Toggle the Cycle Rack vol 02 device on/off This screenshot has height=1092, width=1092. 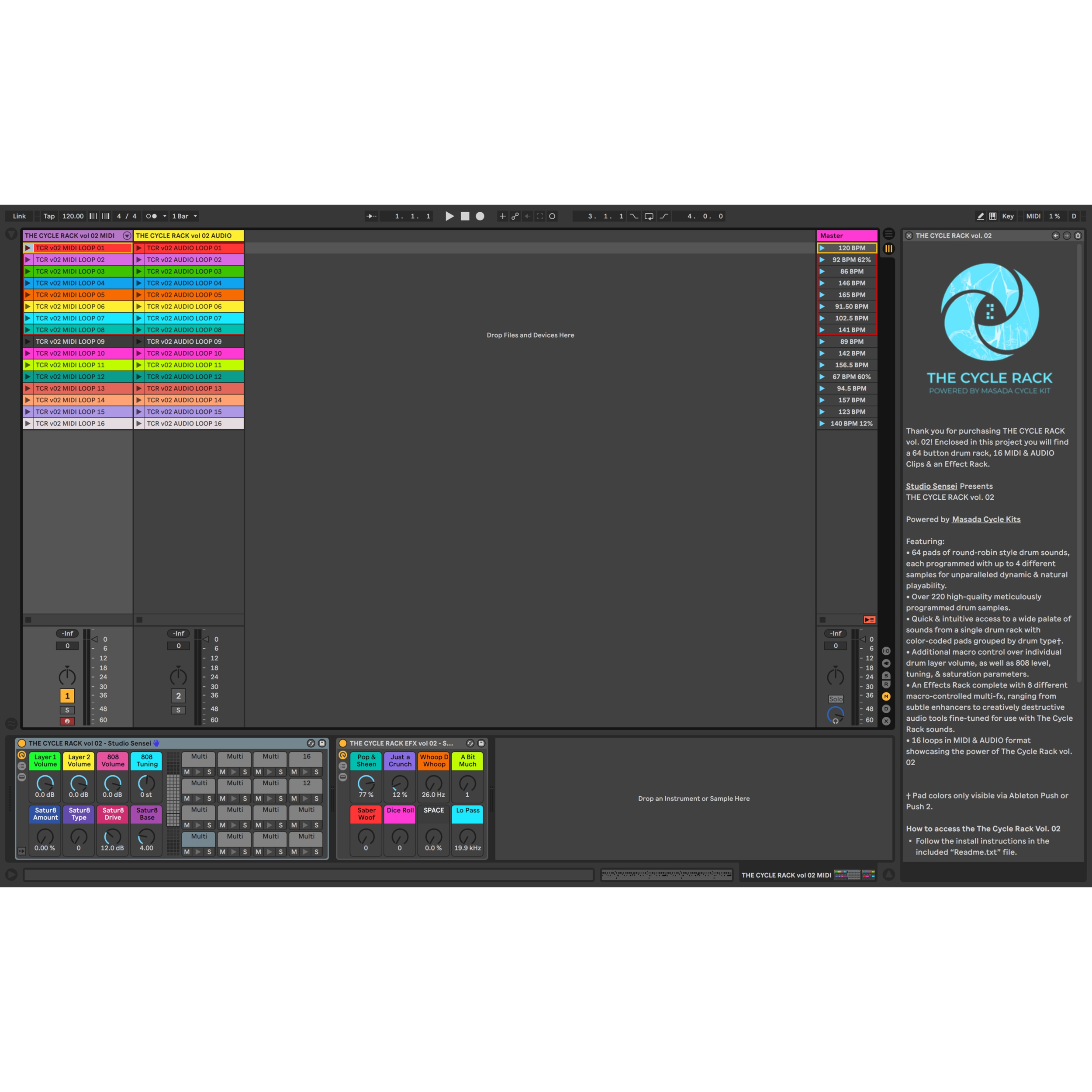22,743
